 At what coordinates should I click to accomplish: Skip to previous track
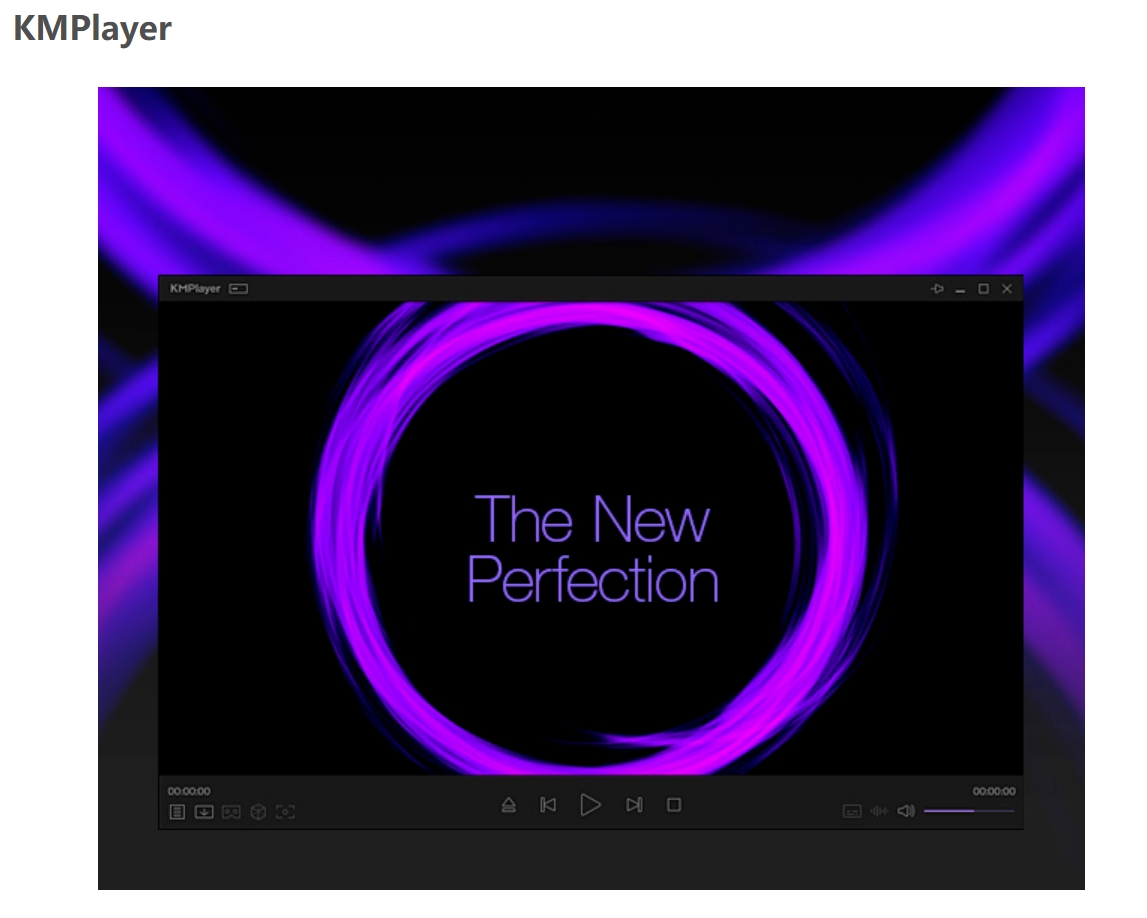click(548, 805)
